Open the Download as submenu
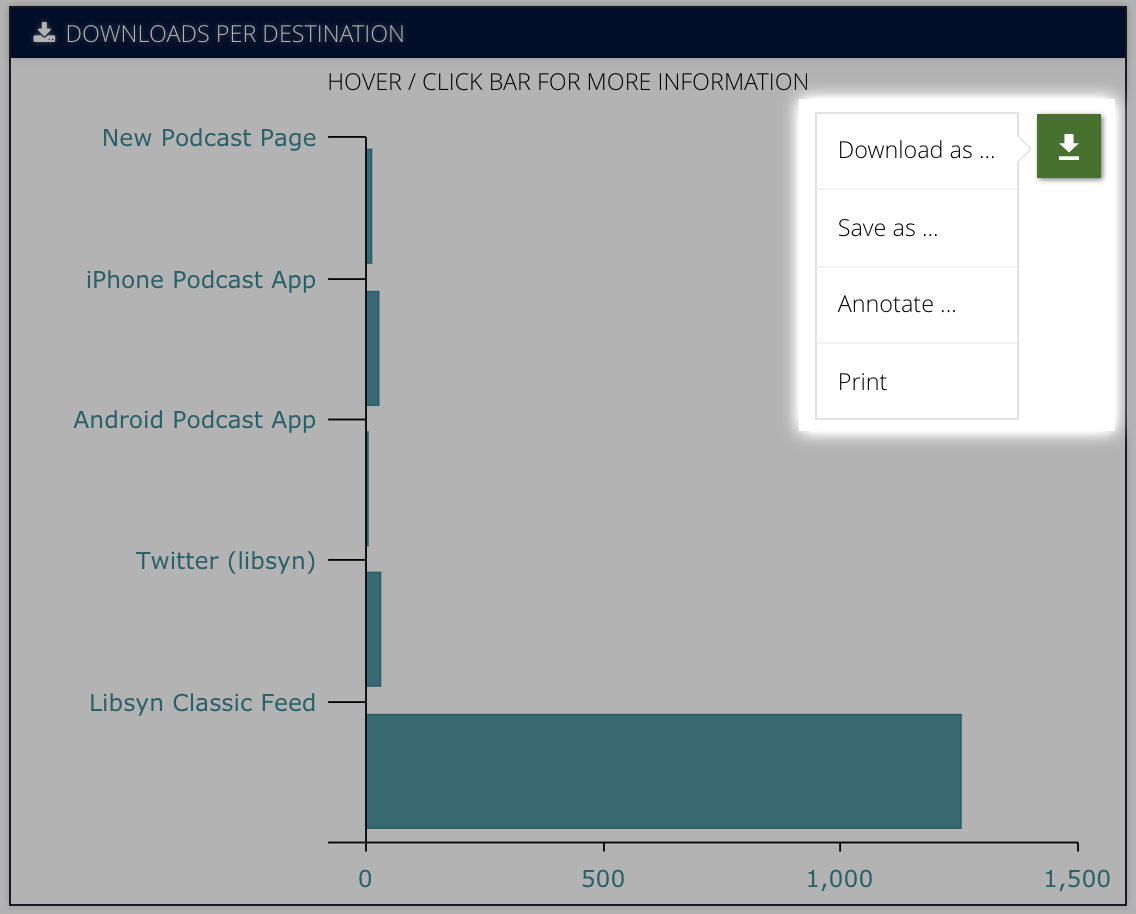The image size is (1136, 914). (916, 151)
